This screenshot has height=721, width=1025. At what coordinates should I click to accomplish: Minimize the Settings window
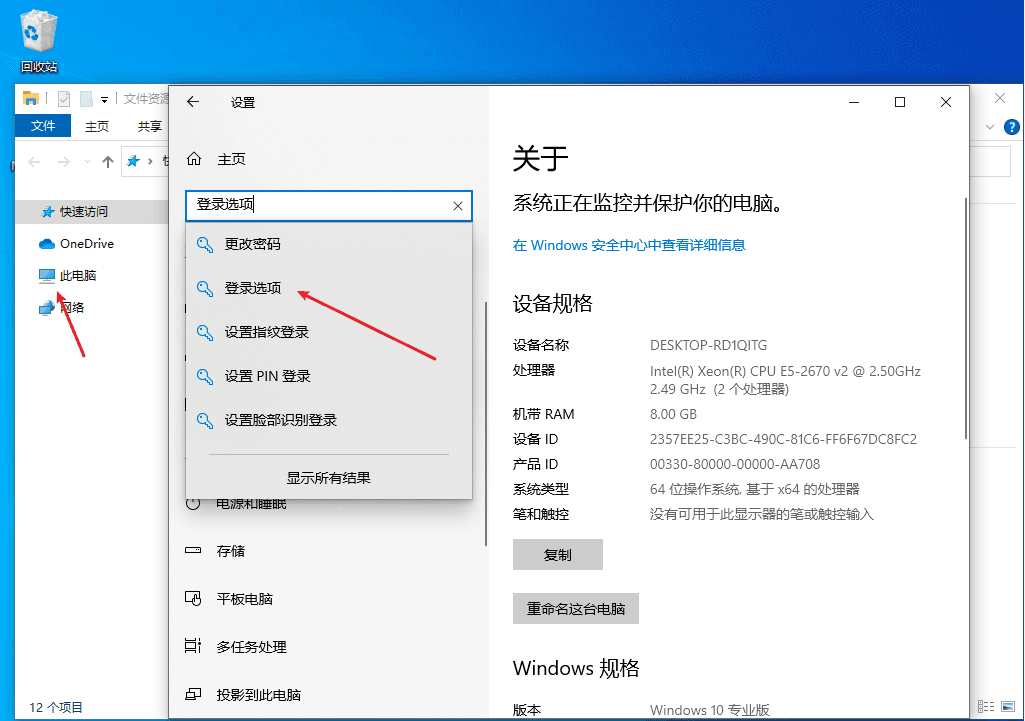point(854,102)
